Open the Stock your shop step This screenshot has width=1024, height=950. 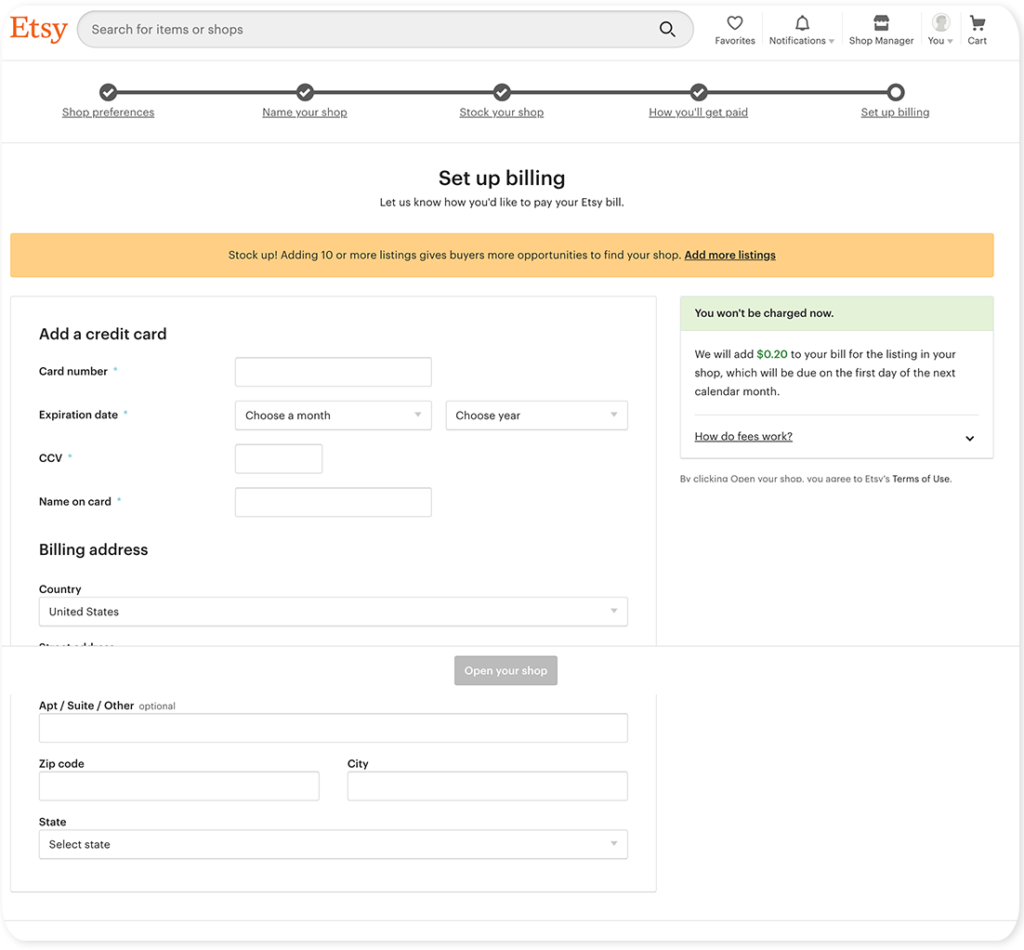502,112
